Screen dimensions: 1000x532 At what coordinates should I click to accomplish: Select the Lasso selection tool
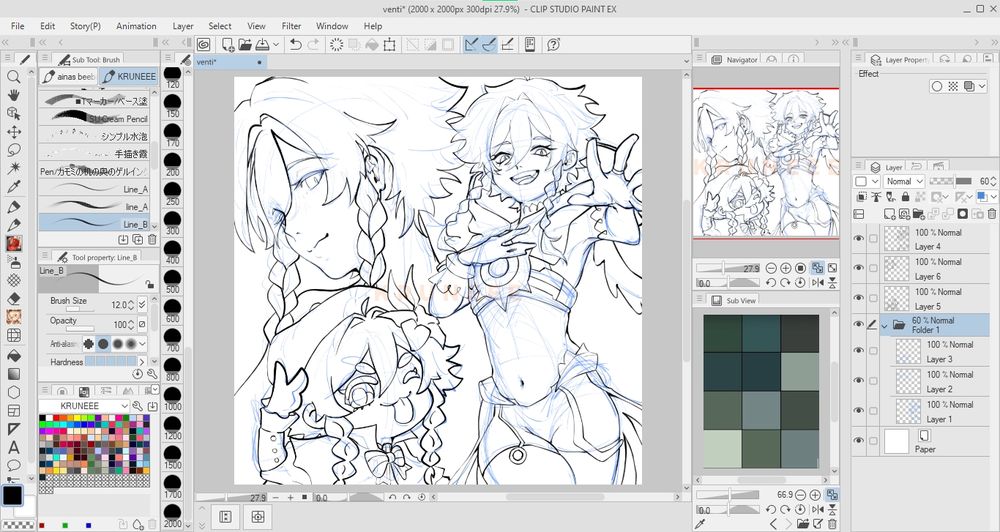[x=13, y=151]
